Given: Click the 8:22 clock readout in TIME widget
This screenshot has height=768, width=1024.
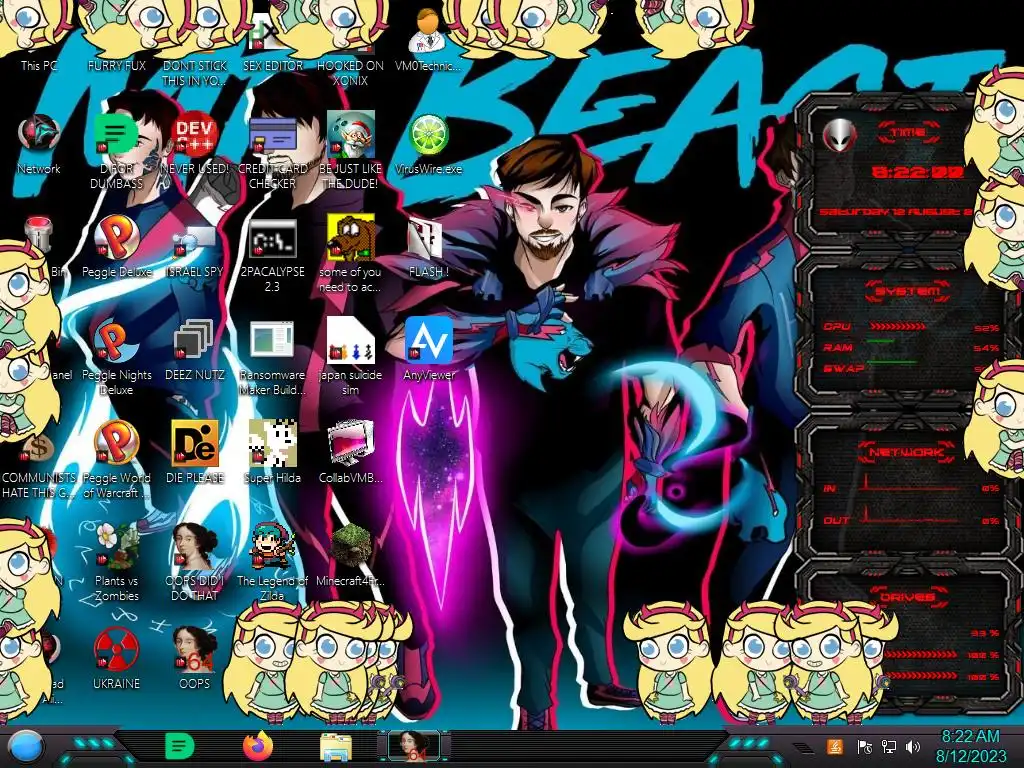Looking at the screenshot, I should [918, 172].
